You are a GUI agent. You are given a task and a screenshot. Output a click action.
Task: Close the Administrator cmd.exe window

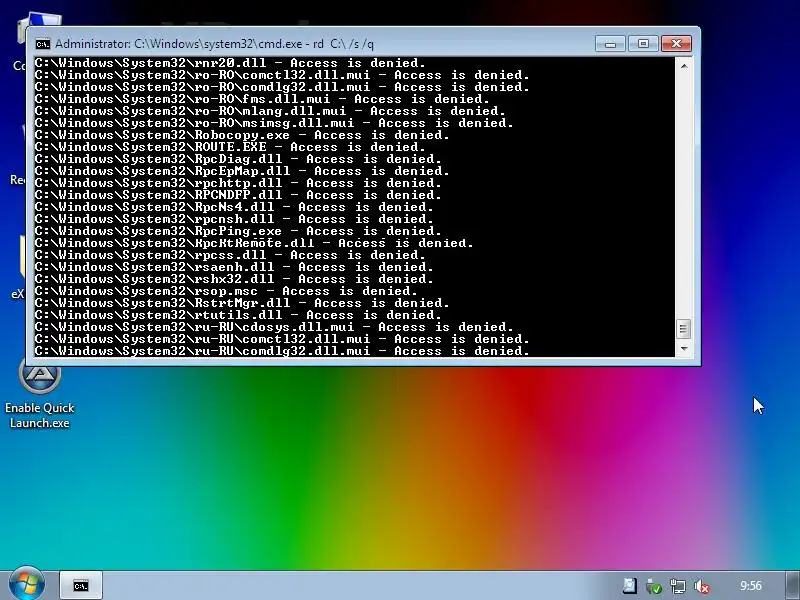pyautogui.click(x=676, y=44)
